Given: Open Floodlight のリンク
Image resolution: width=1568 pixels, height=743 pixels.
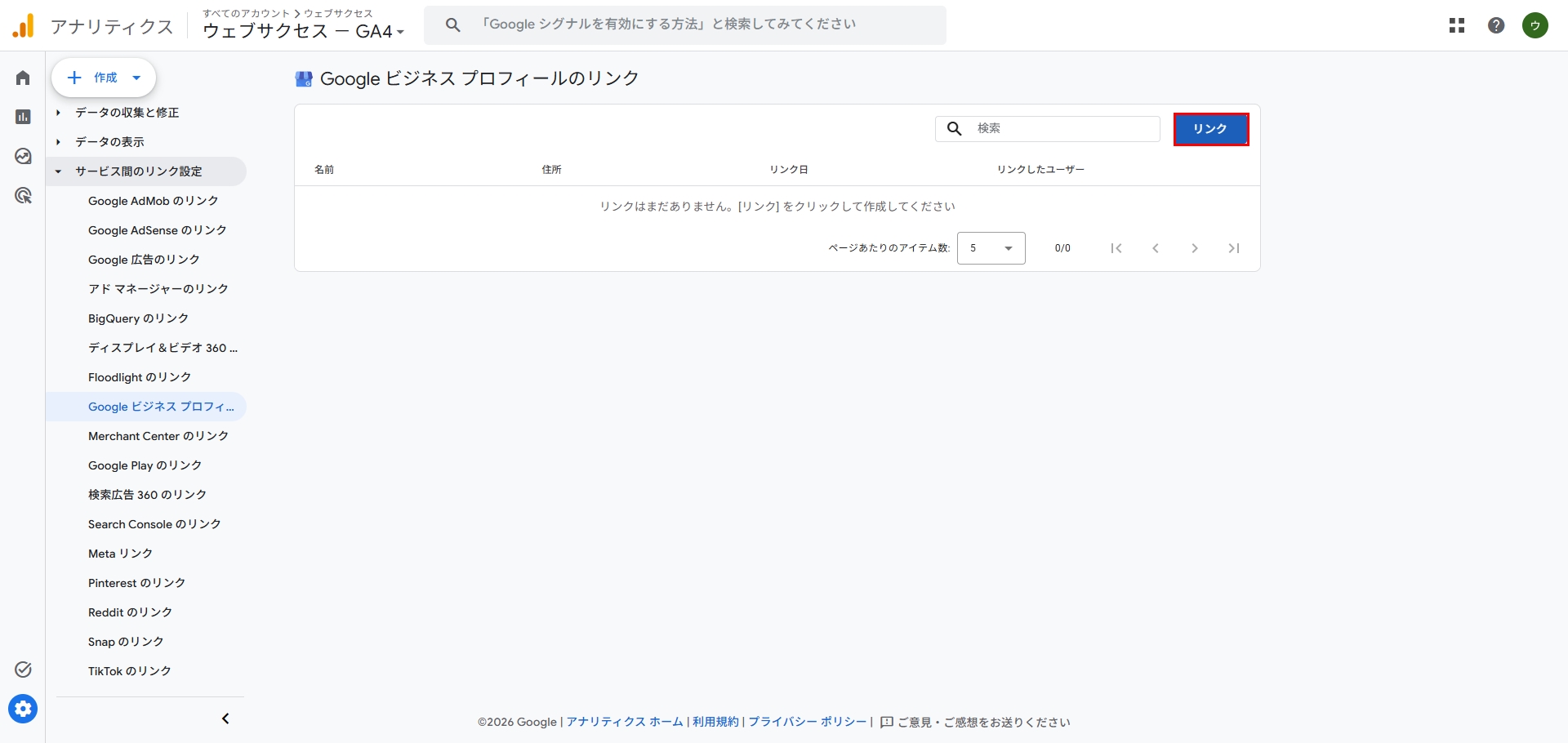Looking at the screenshot, I should [x=140, y=377].
